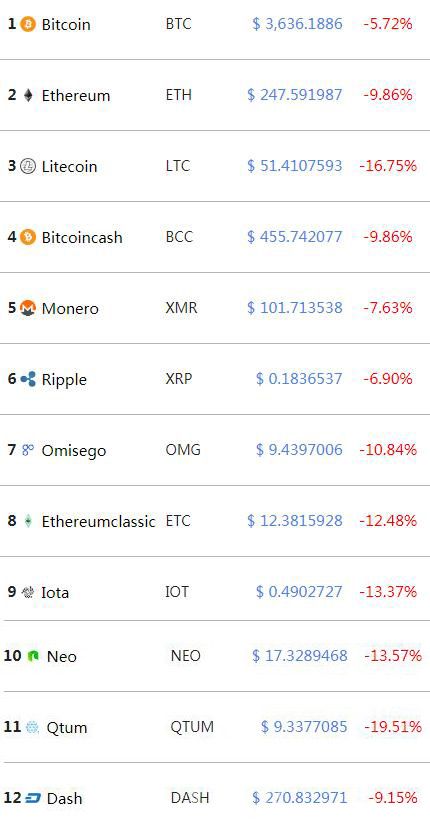Click the blue Ripple logo icon
The width and height of the screenshot is (430, 824).
pos(28,379)
